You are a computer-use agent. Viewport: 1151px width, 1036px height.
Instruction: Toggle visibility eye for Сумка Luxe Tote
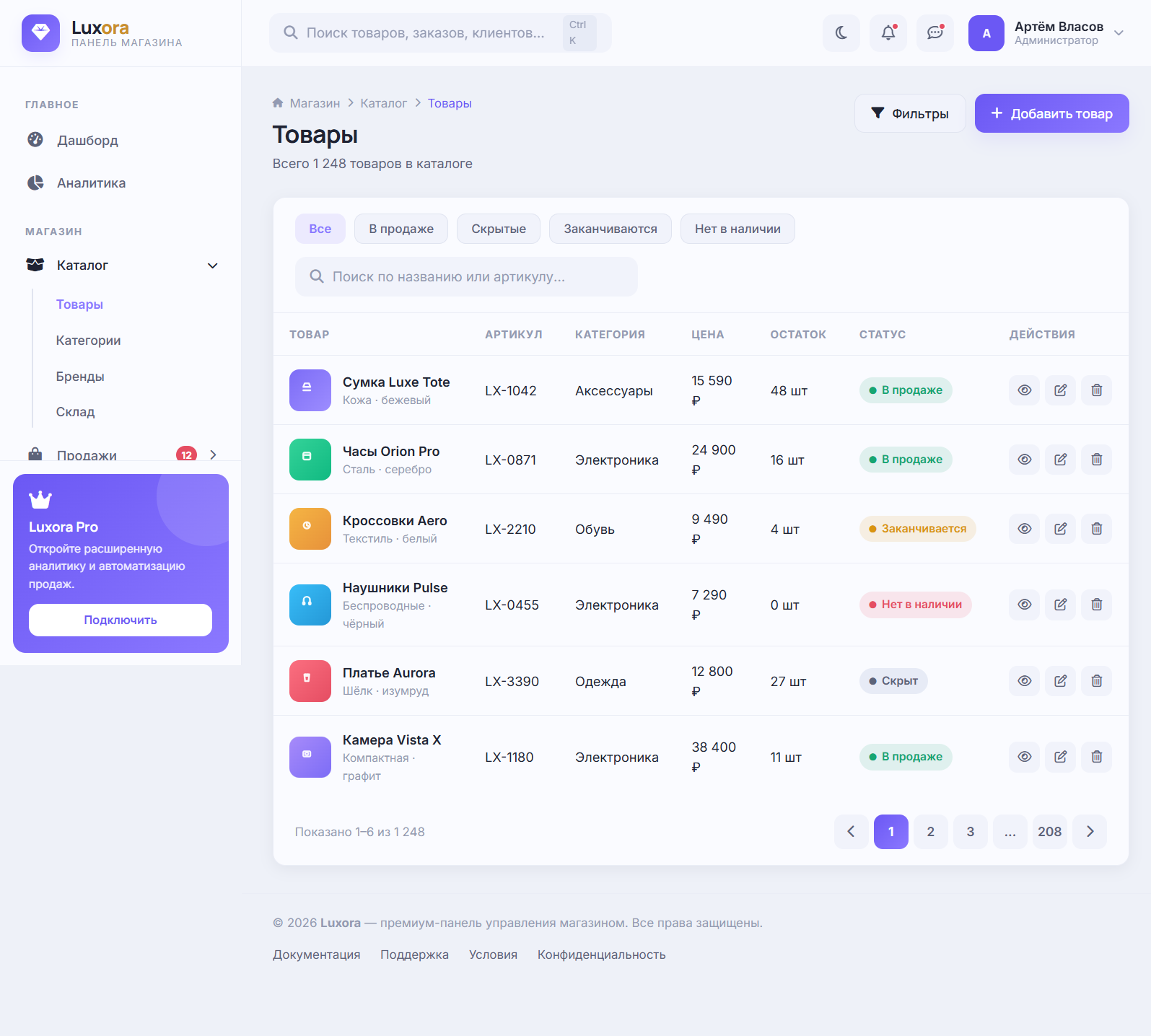1025,390
